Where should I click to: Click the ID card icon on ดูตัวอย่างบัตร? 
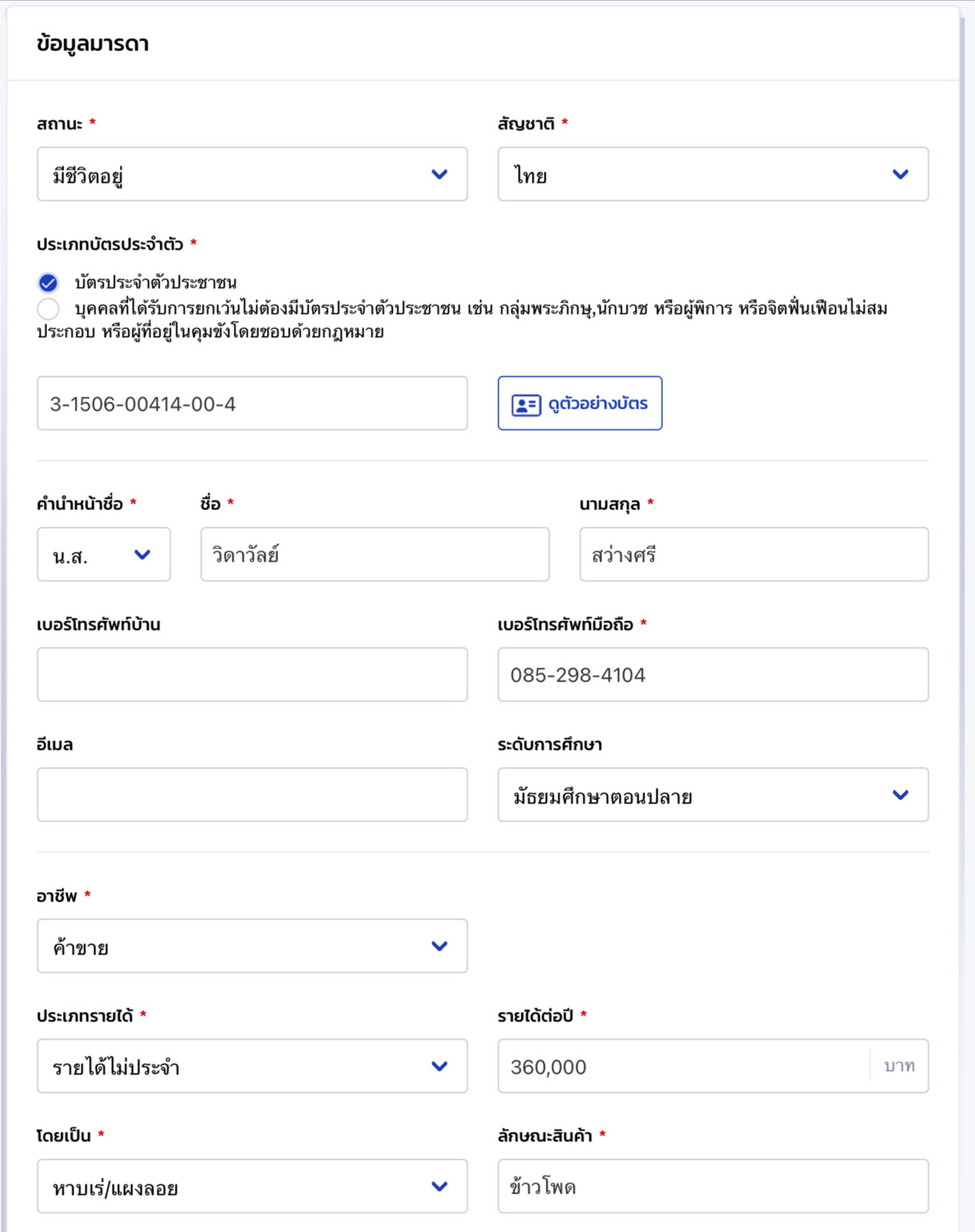click(x=526, y=405)
